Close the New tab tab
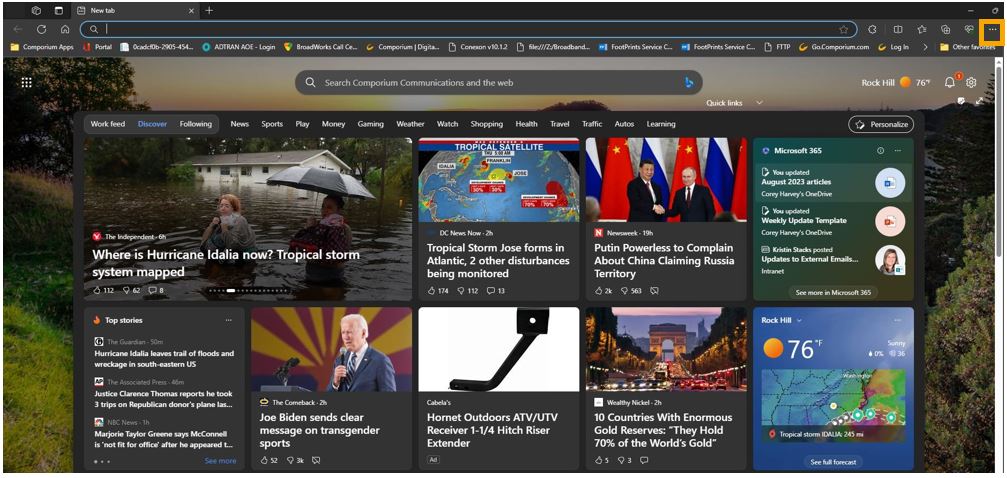Screen dimensions: 1007x478 click(191, 11)
